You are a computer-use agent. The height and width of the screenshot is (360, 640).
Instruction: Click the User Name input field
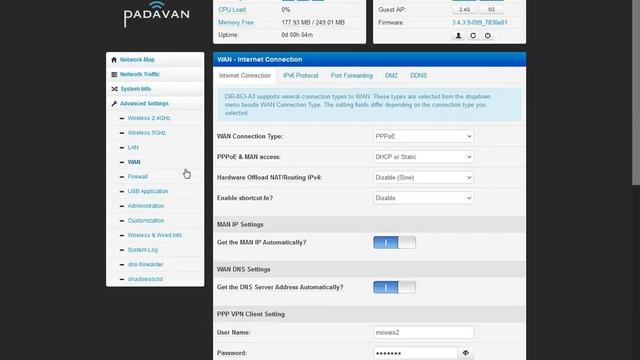(423, 333)
